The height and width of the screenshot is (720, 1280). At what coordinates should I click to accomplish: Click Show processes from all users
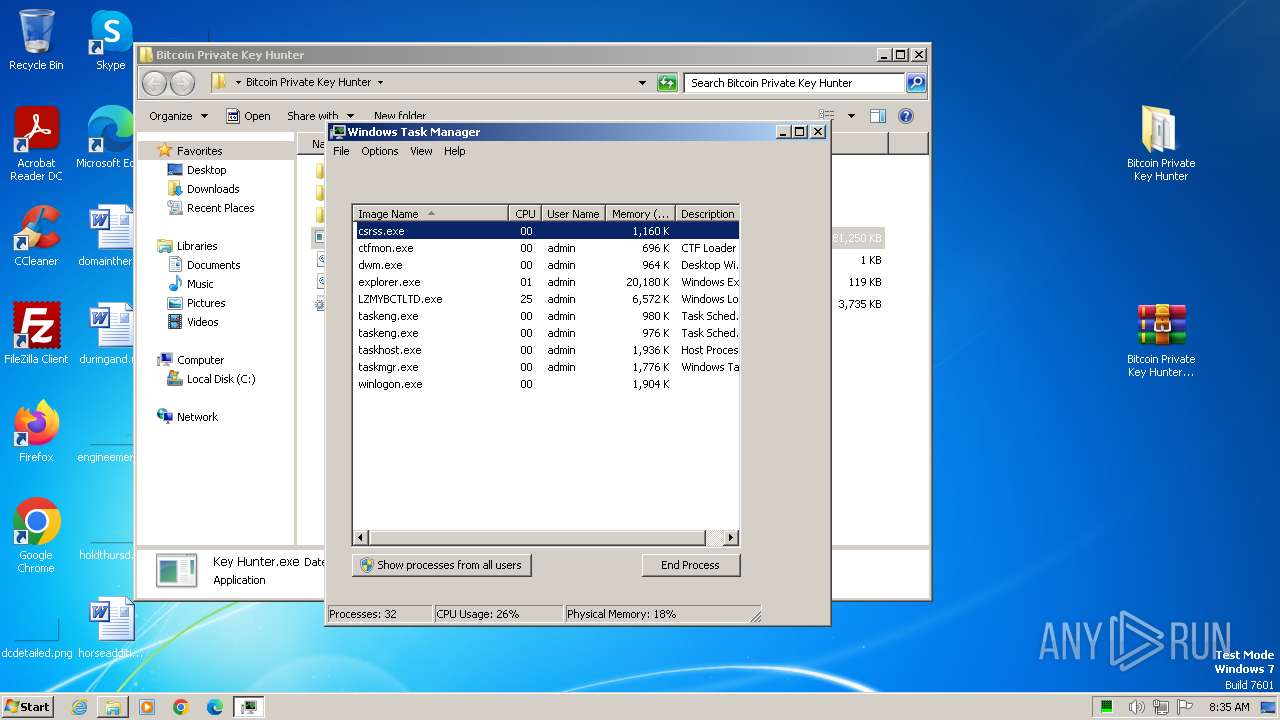coord(441,565)
